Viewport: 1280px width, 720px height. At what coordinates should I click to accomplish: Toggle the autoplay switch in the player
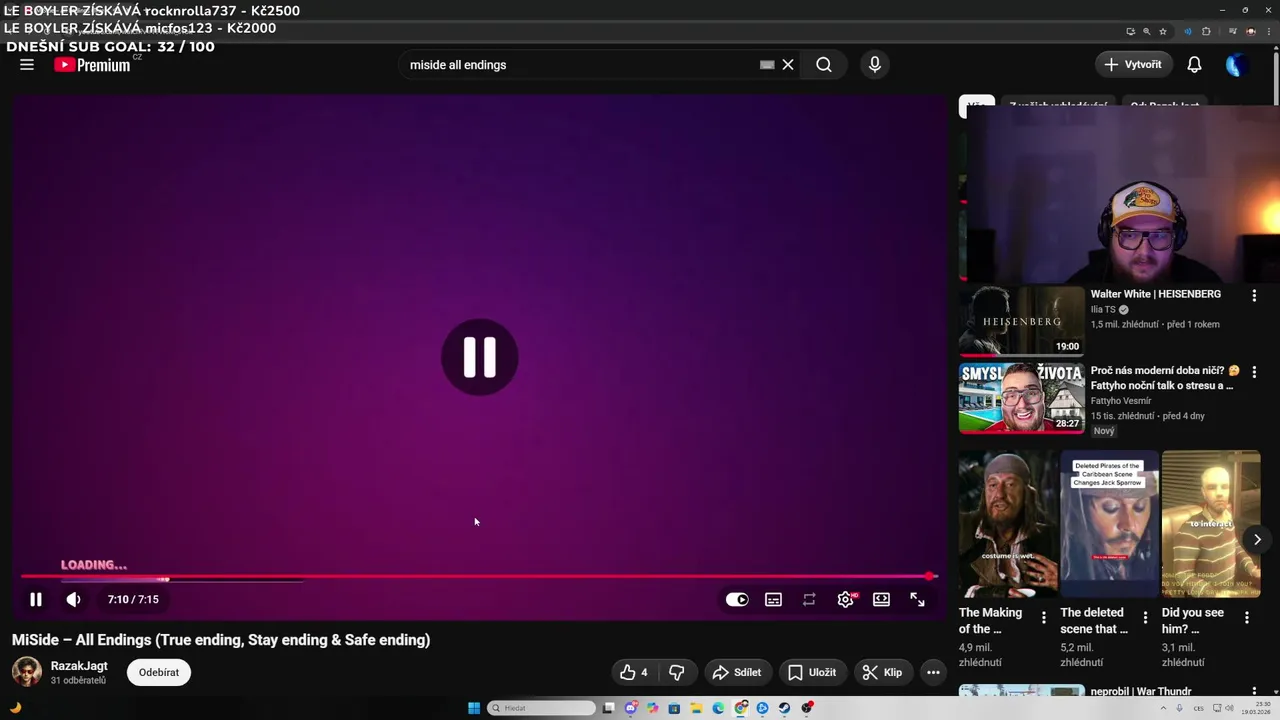pyautogui.click(x=737, y=600)
